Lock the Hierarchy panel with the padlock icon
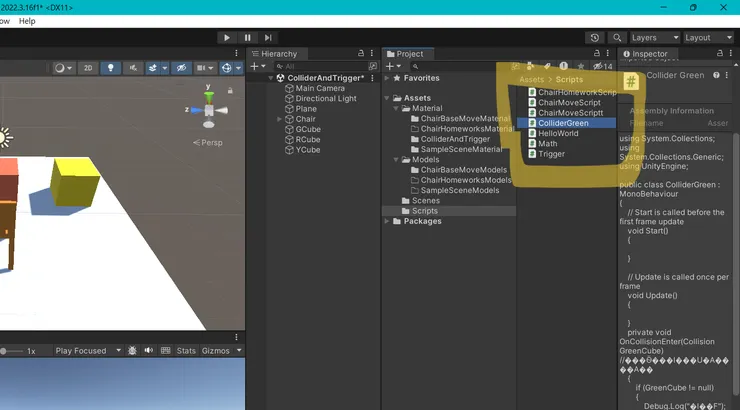The height and width of the screenshot is (410, 740). pyautogui.click(x=361, y=53)
